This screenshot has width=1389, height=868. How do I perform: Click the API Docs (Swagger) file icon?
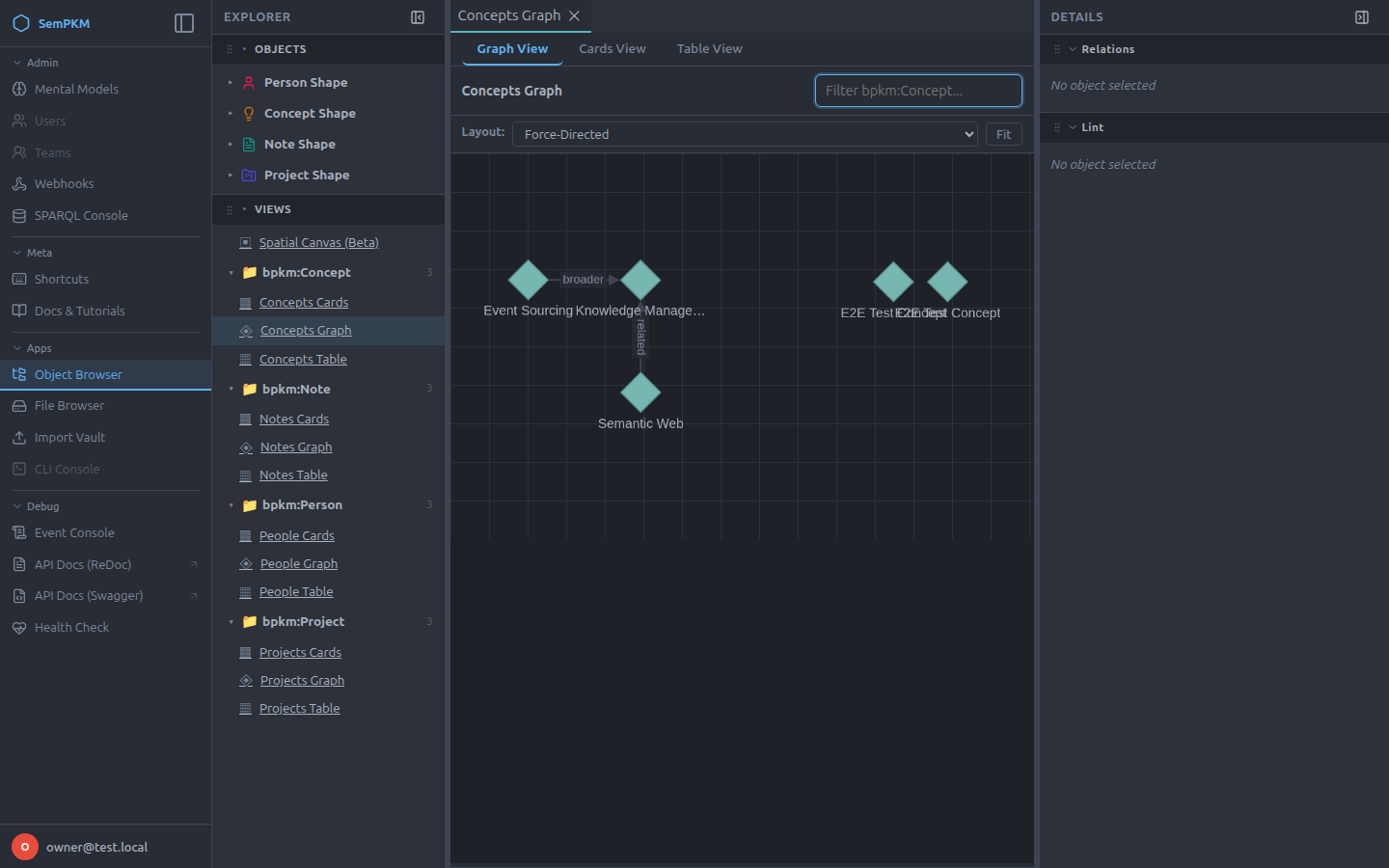click(x=19, y=596)
